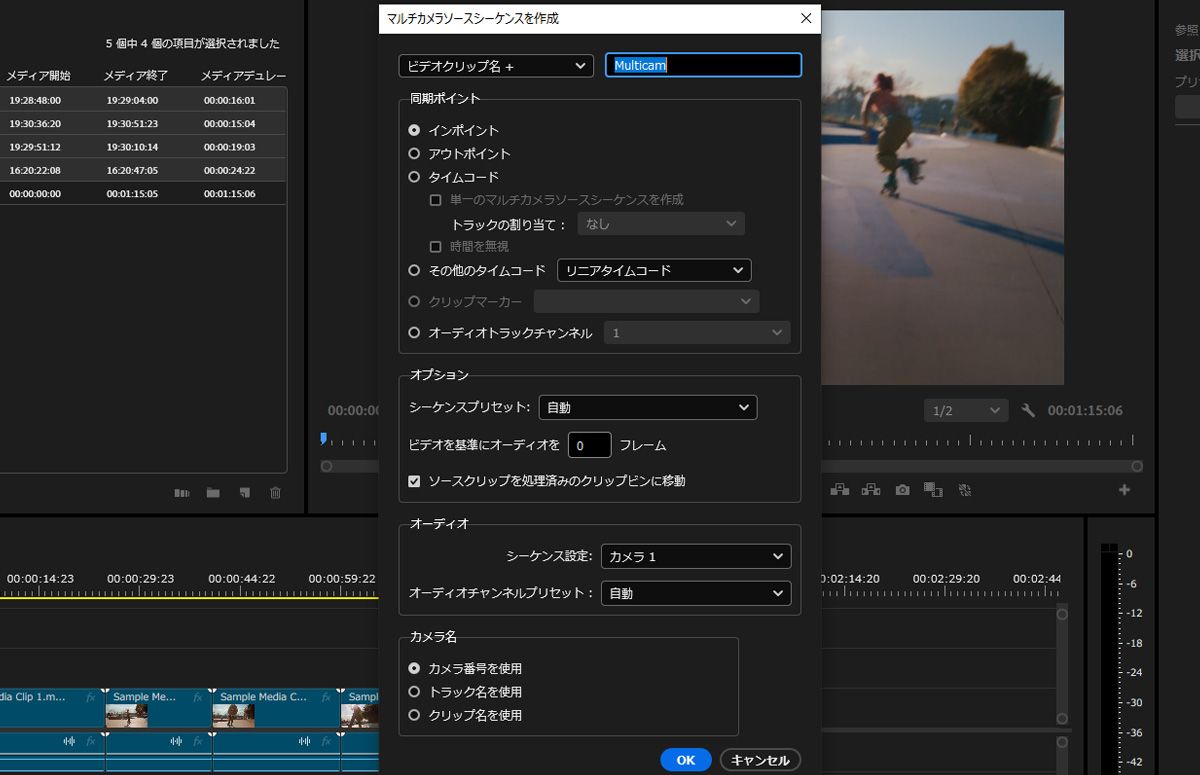Open the 1/2 resolution selector
The image size is (1200, 775).
pos(964,410)
